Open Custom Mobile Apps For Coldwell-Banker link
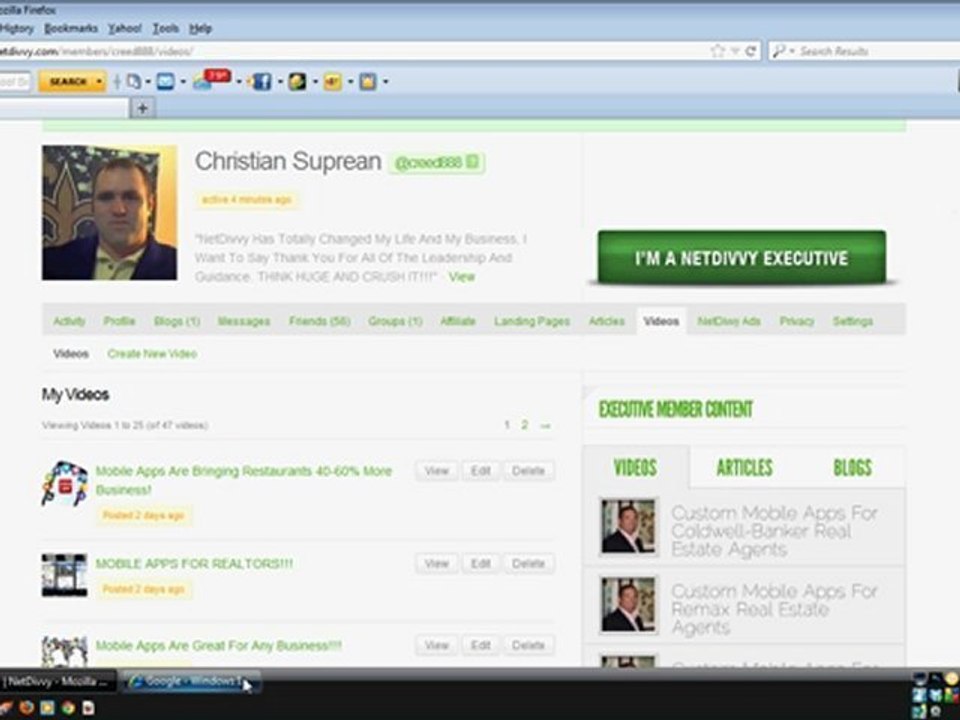Image resolution: width=960 pixels, height=720 pixels. [x=774, y=531]
